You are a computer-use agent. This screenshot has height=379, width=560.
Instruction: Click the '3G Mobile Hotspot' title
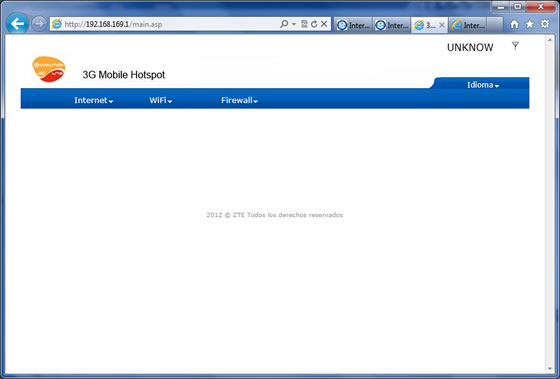click(124, 75)
